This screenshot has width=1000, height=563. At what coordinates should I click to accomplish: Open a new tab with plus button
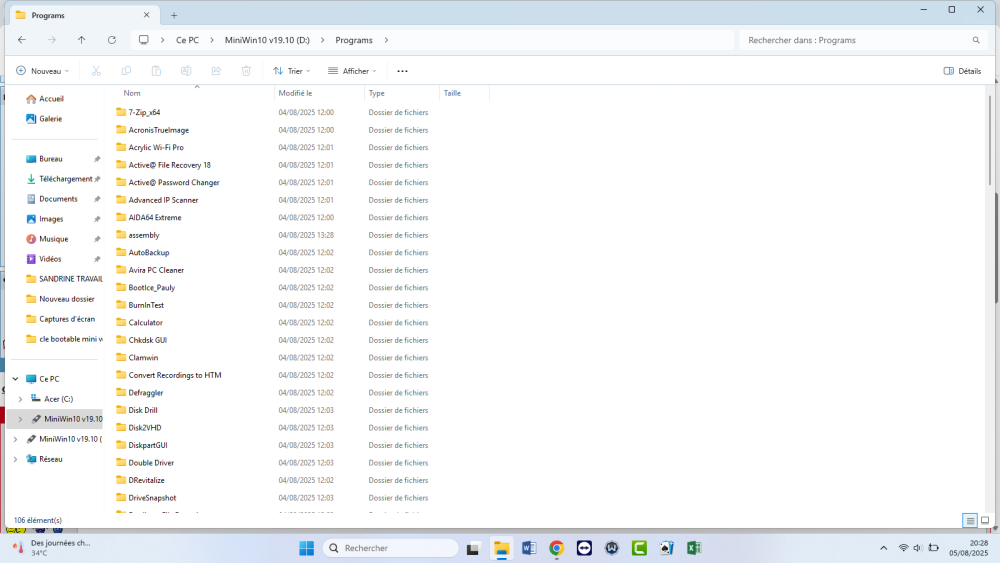[174, 15]
